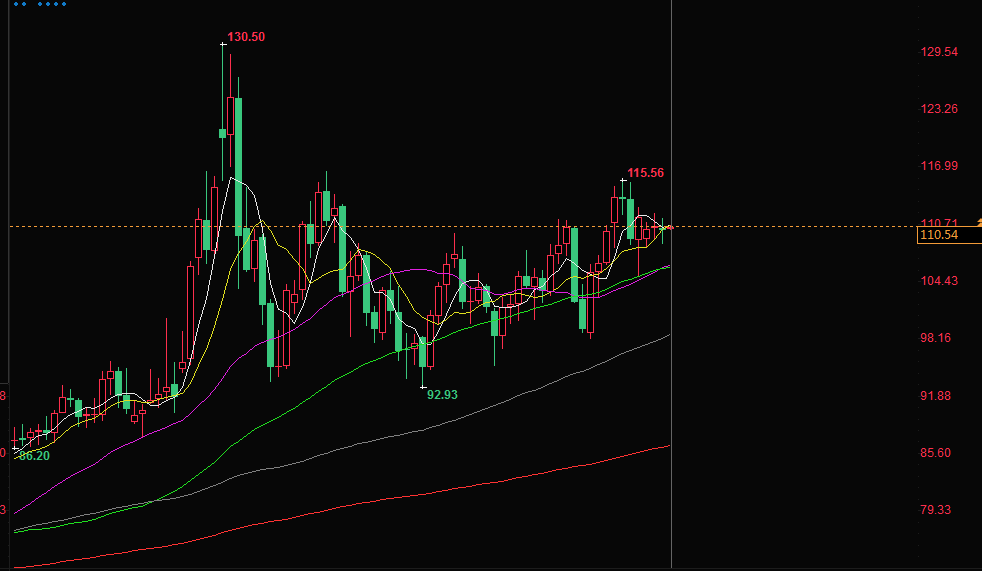Image resolution: width=982 pixels, height=571 pixels.
Task: Click the 130.50 high price marker
Action: [245, 37]
